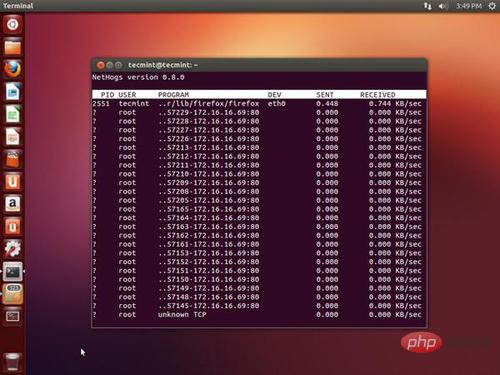Open the workspace switcher icon
Screen dimensions: 500x375
point(13,316)
